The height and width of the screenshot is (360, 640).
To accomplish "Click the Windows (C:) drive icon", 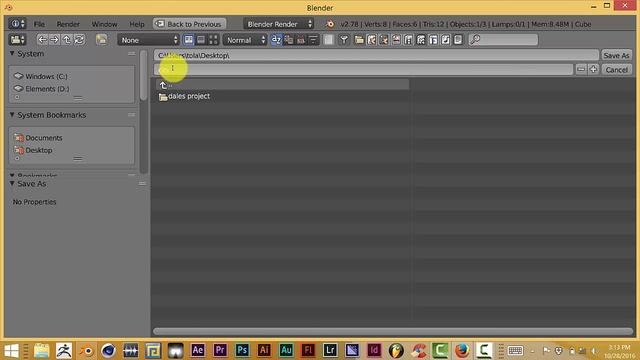I will [18, 76].
